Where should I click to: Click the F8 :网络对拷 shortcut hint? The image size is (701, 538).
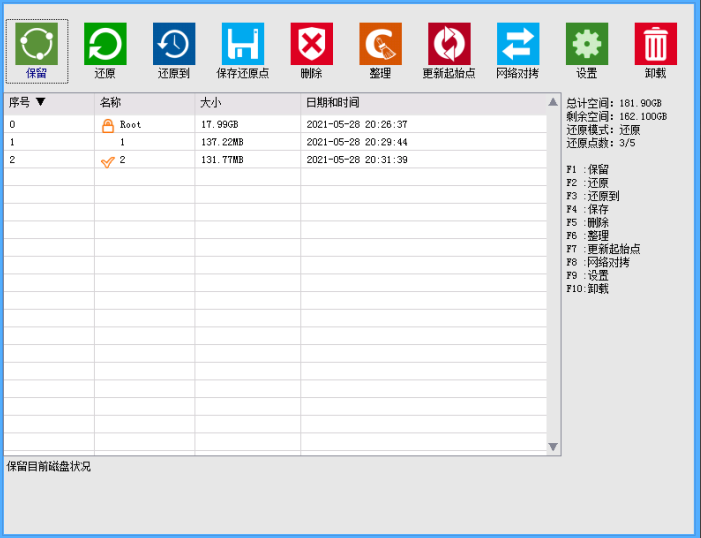click(x=598, y=263)
